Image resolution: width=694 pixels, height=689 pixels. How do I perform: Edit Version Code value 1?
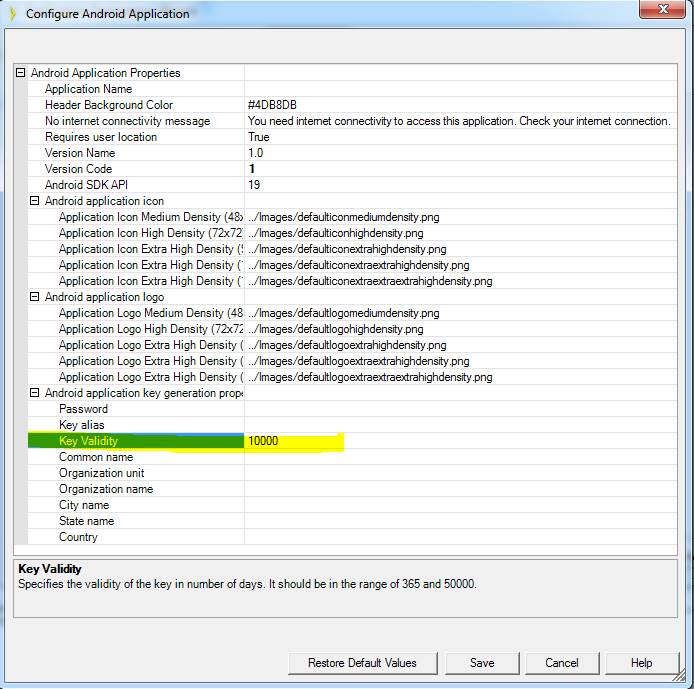click(x=460, y=169)
